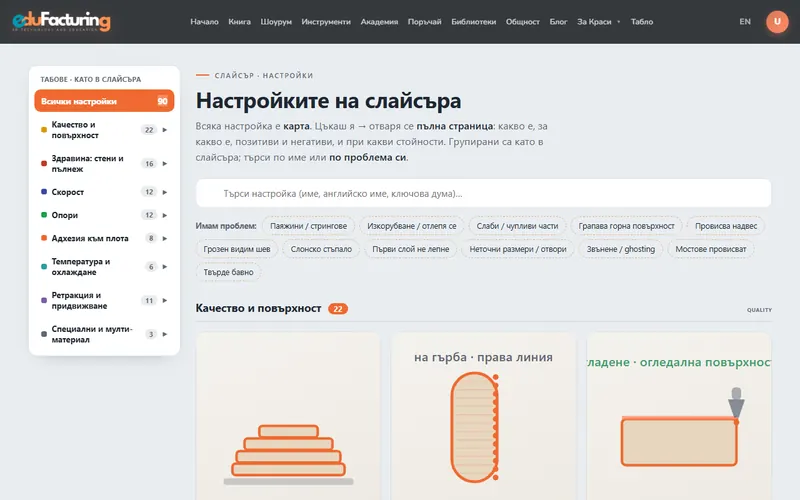This screenshot has width=800, height=500.
Task: Expand arrow beside Опори
Action: tap(165, 215)
